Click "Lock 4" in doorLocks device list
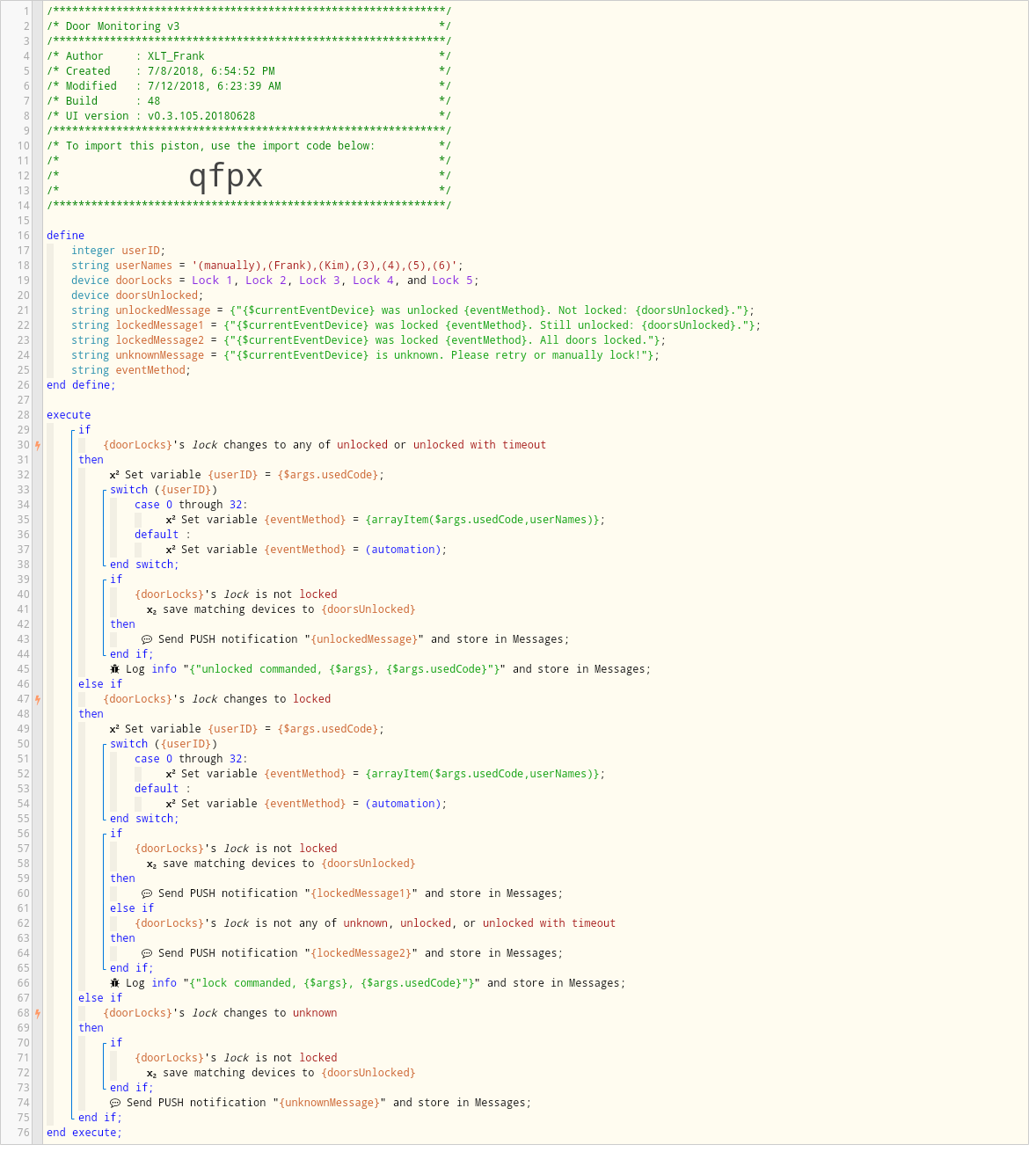This screenshot has height=1152, width=1036. pos(375,281)
